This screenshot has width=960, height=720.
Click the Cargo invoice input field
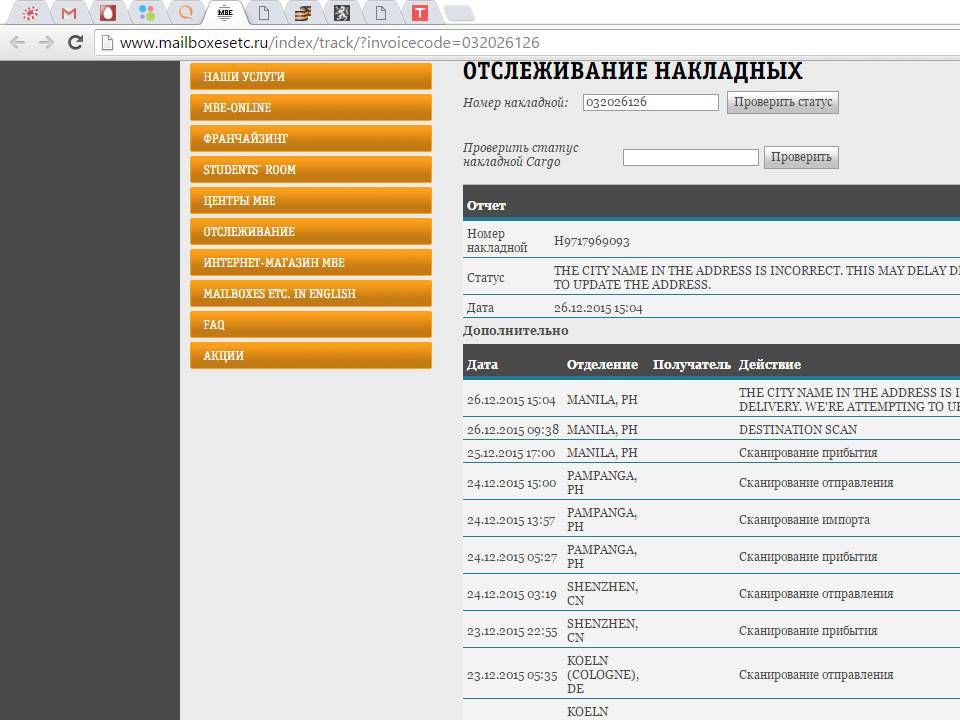point(691,157)
